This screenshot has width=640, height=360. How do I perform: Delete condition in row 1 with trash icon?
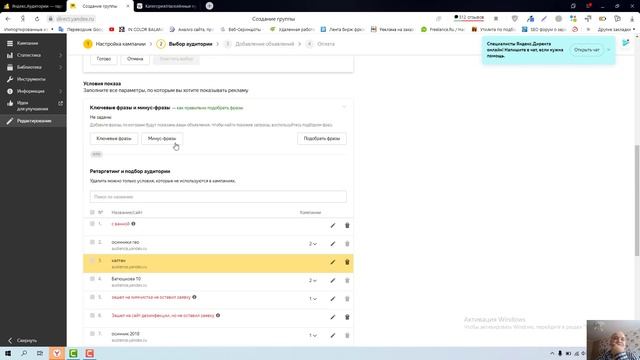(347, 225)
